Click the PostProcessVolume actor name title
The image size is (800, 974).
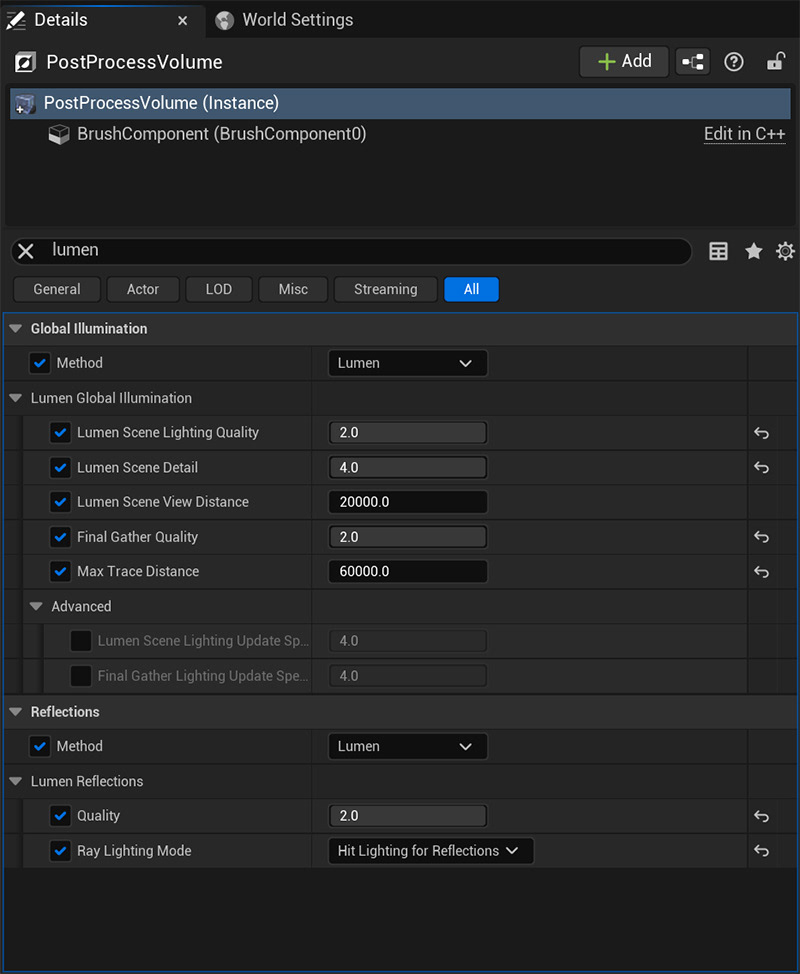(x=134, y=62)
